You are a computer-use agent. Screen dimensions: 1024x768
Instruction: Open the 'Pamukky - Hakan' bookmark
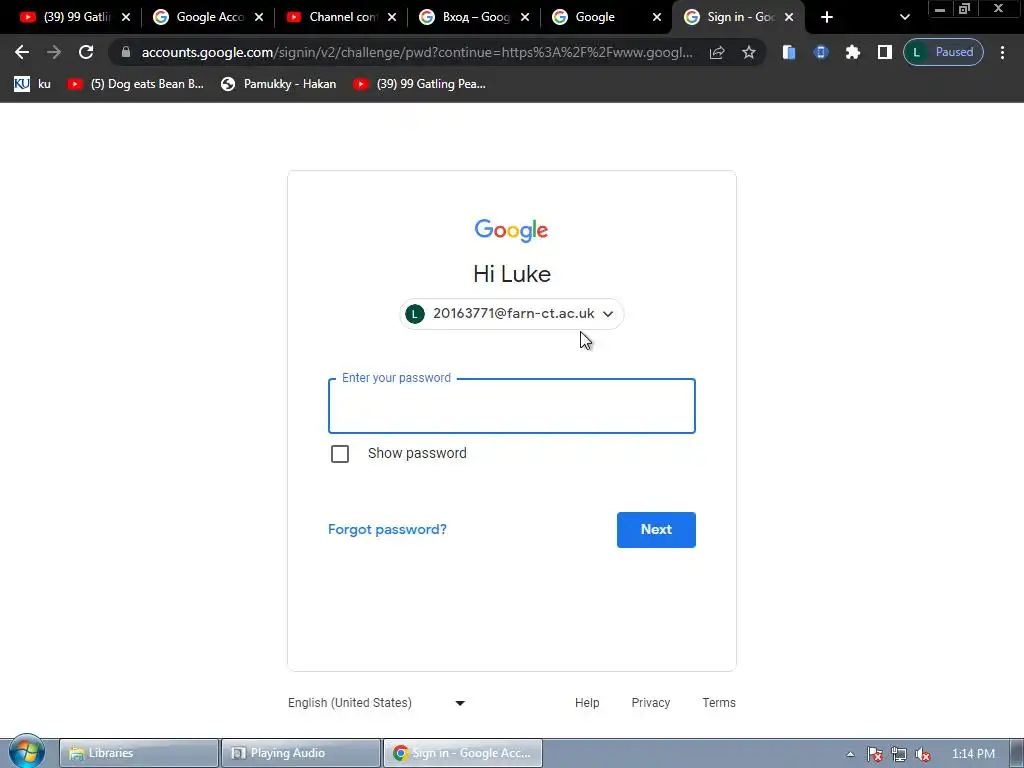coord(279,84)
